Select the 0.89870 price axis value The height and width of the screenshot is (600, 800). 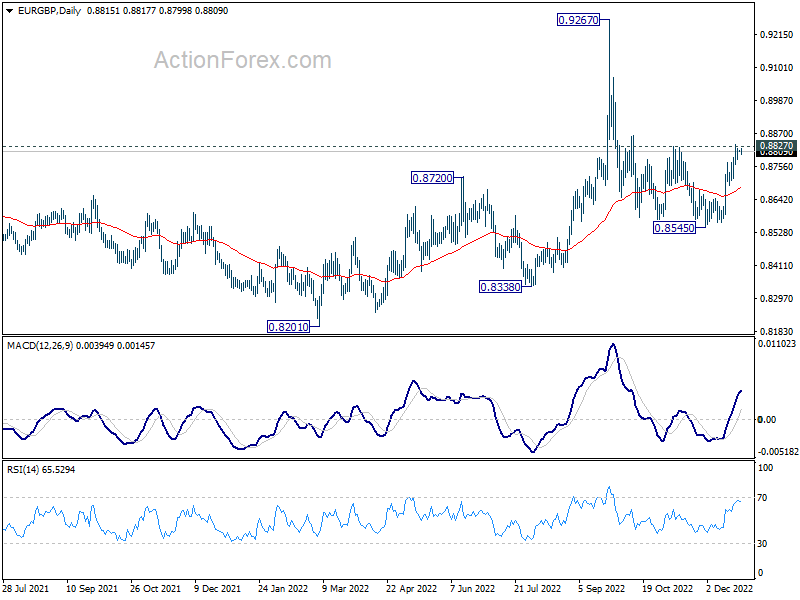[777, 101]
